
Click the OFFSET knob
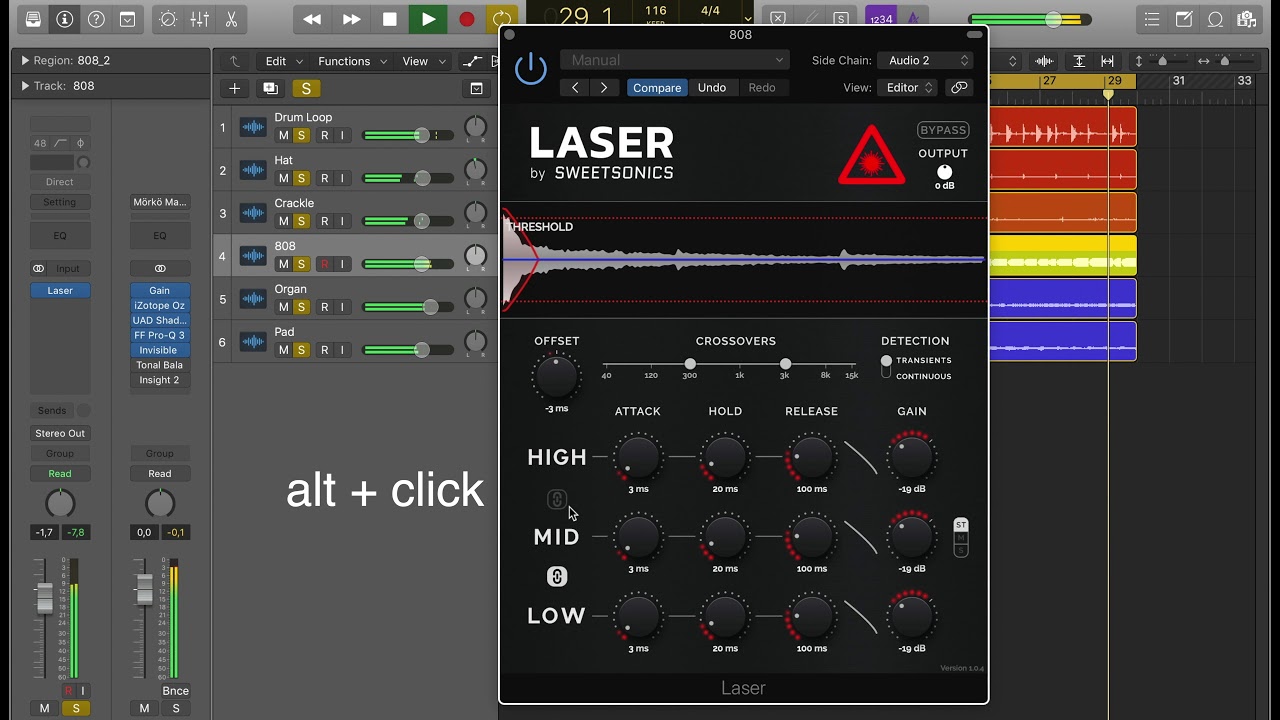[x=556, y=376]
